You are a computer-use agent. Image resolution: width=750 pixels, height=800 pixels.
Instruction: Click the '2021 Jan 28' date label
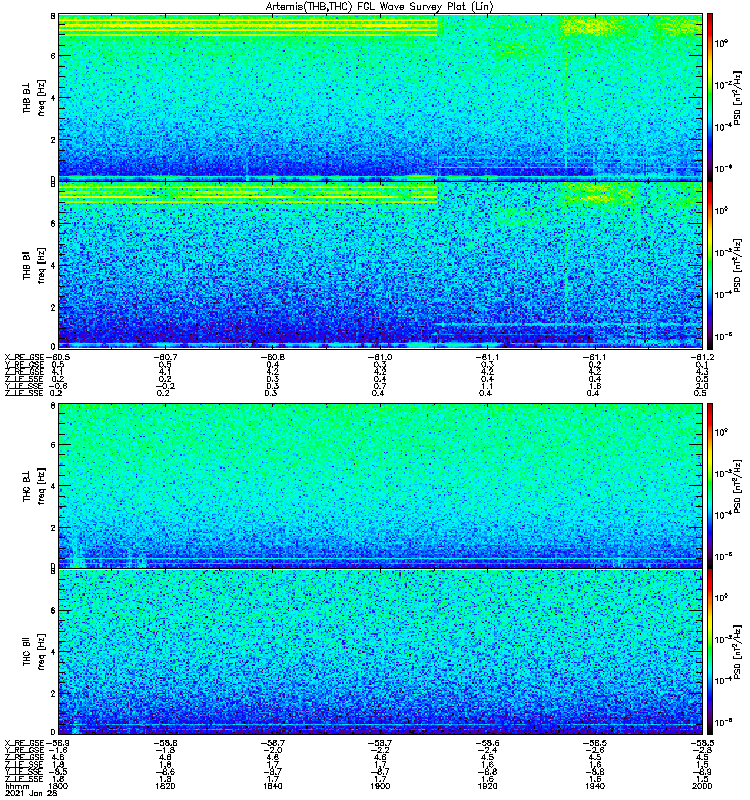[31, 793]
